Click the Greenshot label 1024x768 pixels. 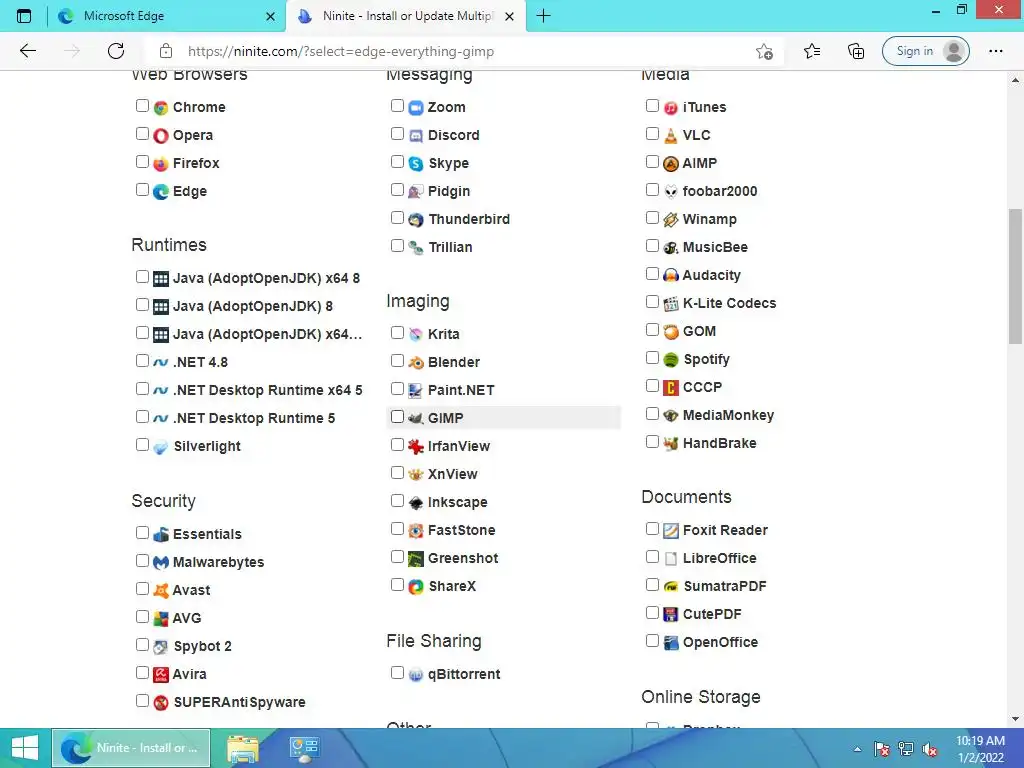point(463,558)
